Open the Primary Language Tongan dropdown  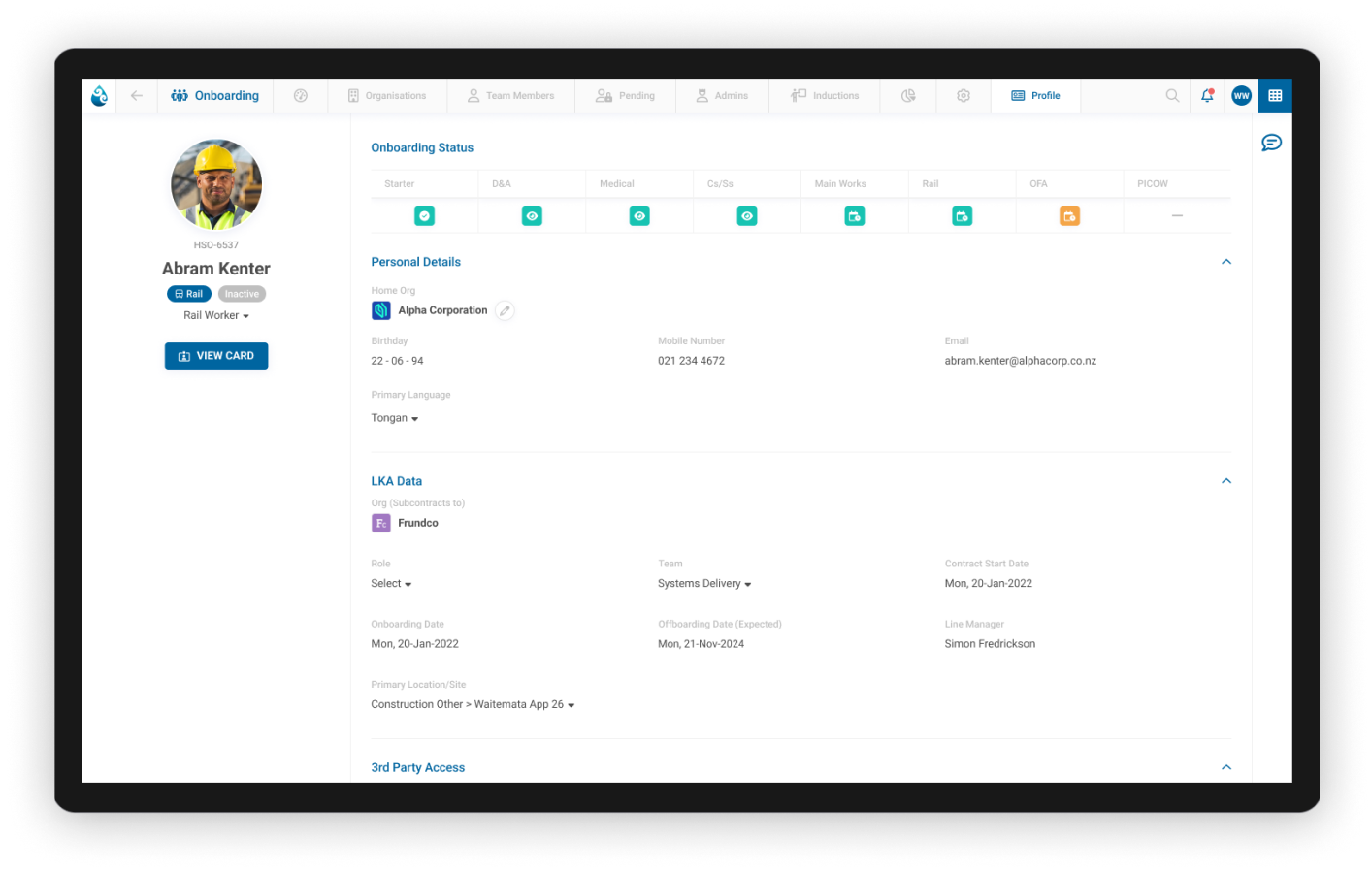tap(394, 419)
